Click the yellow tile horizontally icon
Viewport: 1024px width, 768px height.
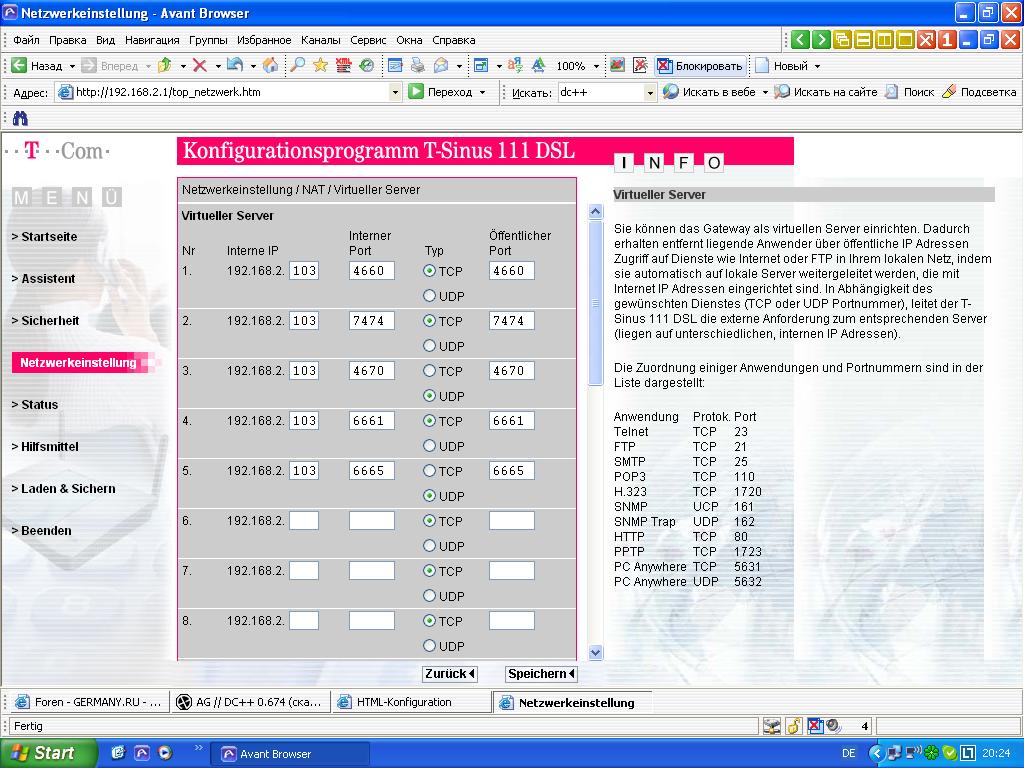click(863, 40)
